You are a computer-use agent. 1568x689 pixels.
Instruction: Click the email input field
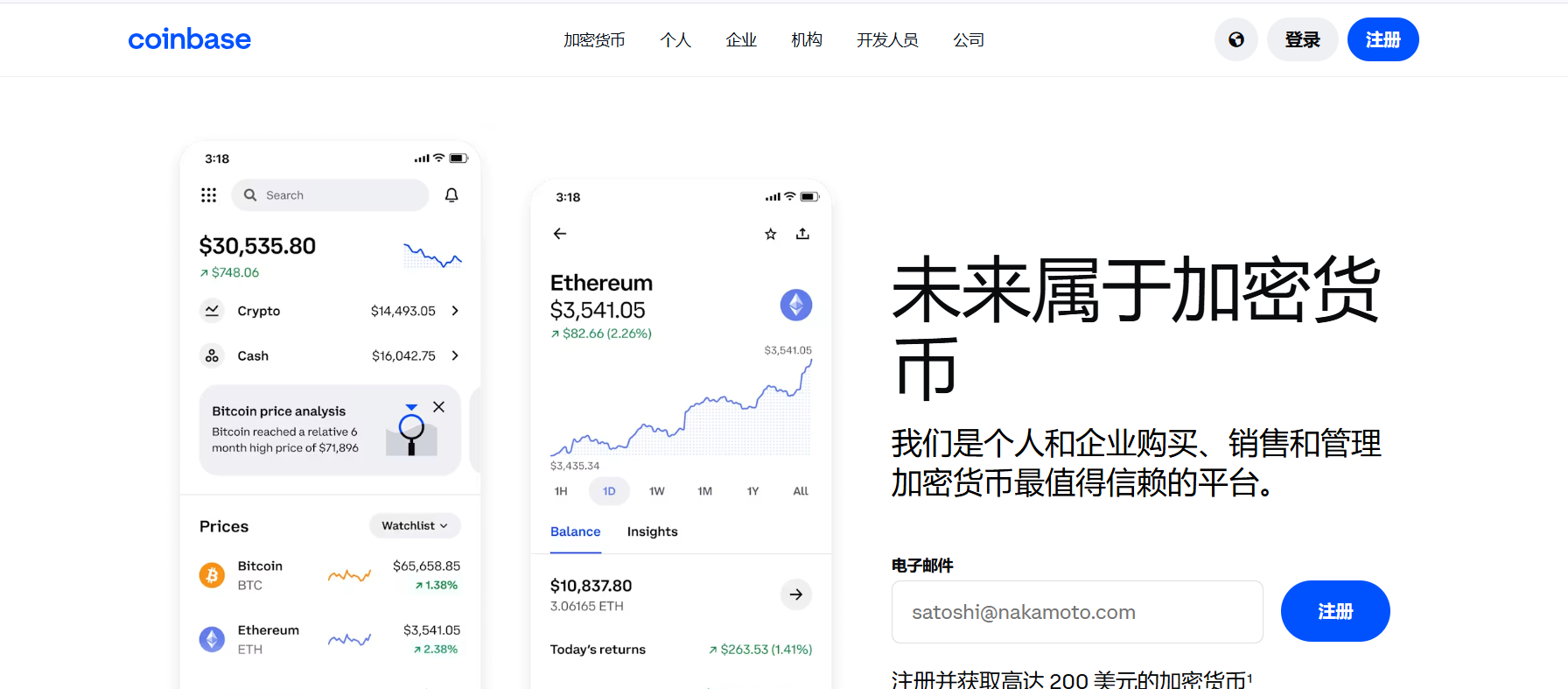click(x=1077, y=612)
